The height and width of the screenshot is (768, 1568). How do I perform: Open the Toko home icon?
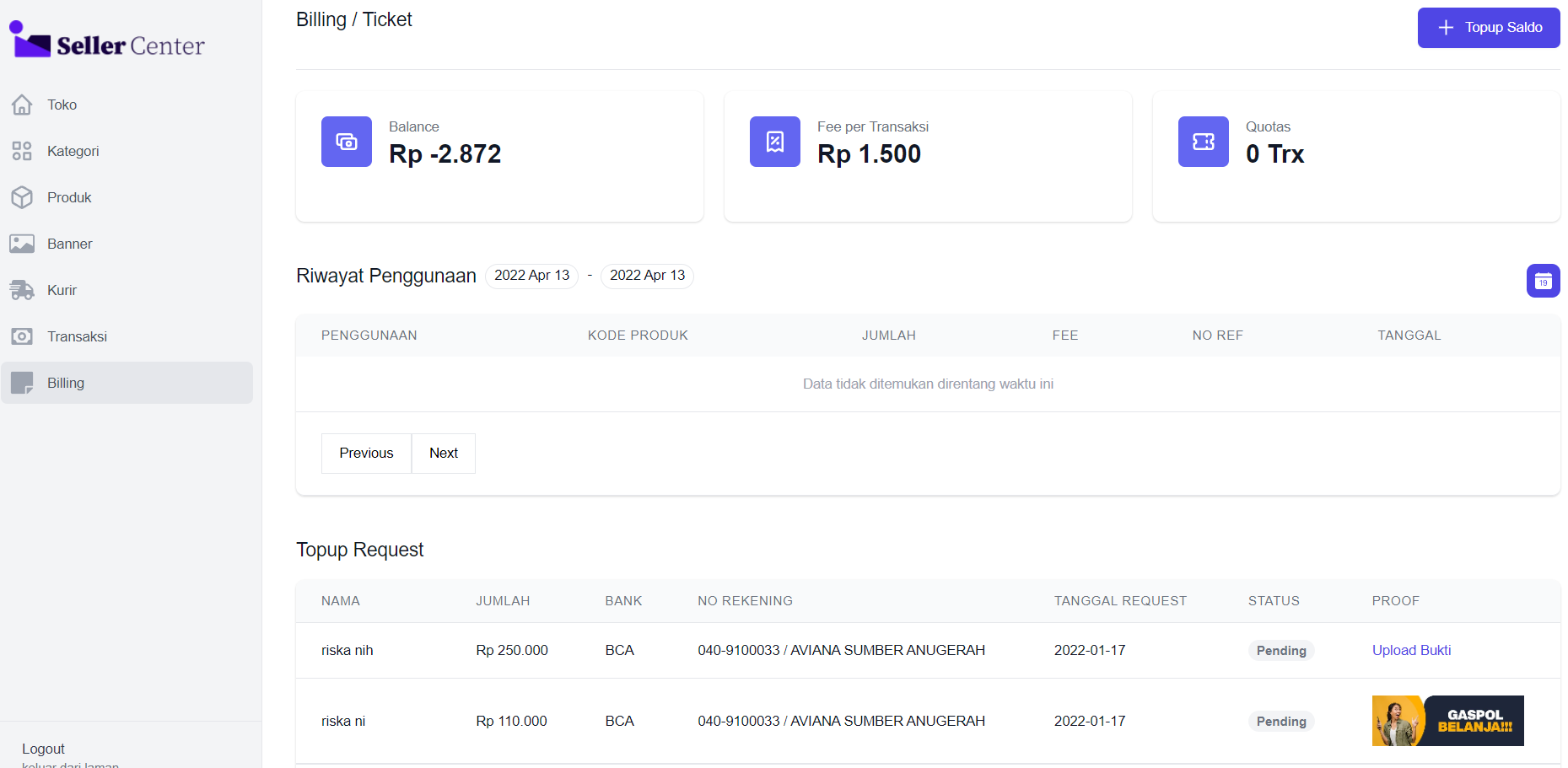click(22, 105)
